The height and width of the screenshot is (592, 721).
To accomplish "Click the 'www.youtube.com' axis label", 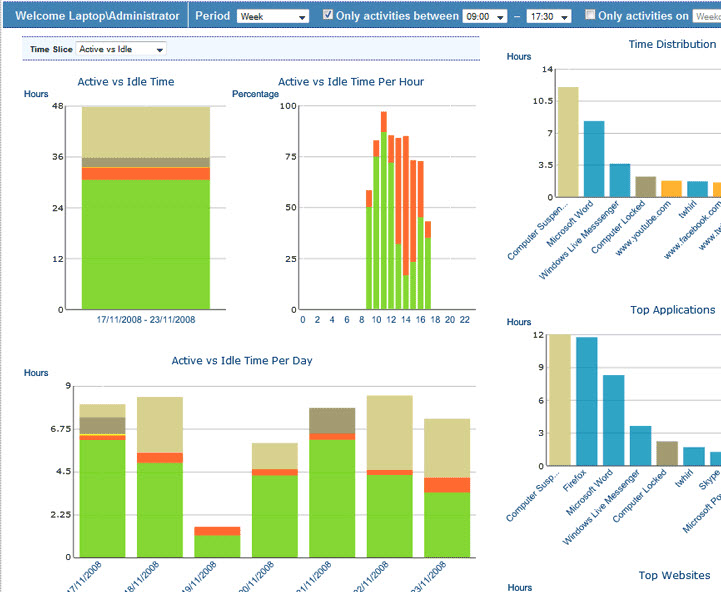I will point(643,228).
